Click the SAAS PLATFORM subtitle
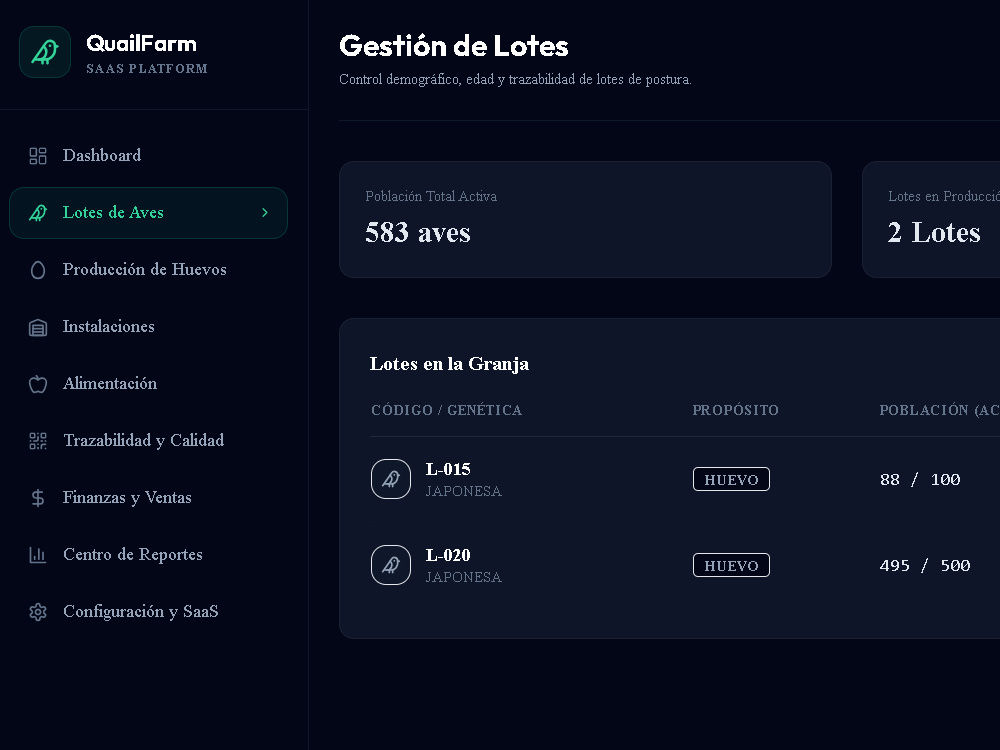Image resolution: width=1000 pixels, height=750 pixels. tap(147, 69)
